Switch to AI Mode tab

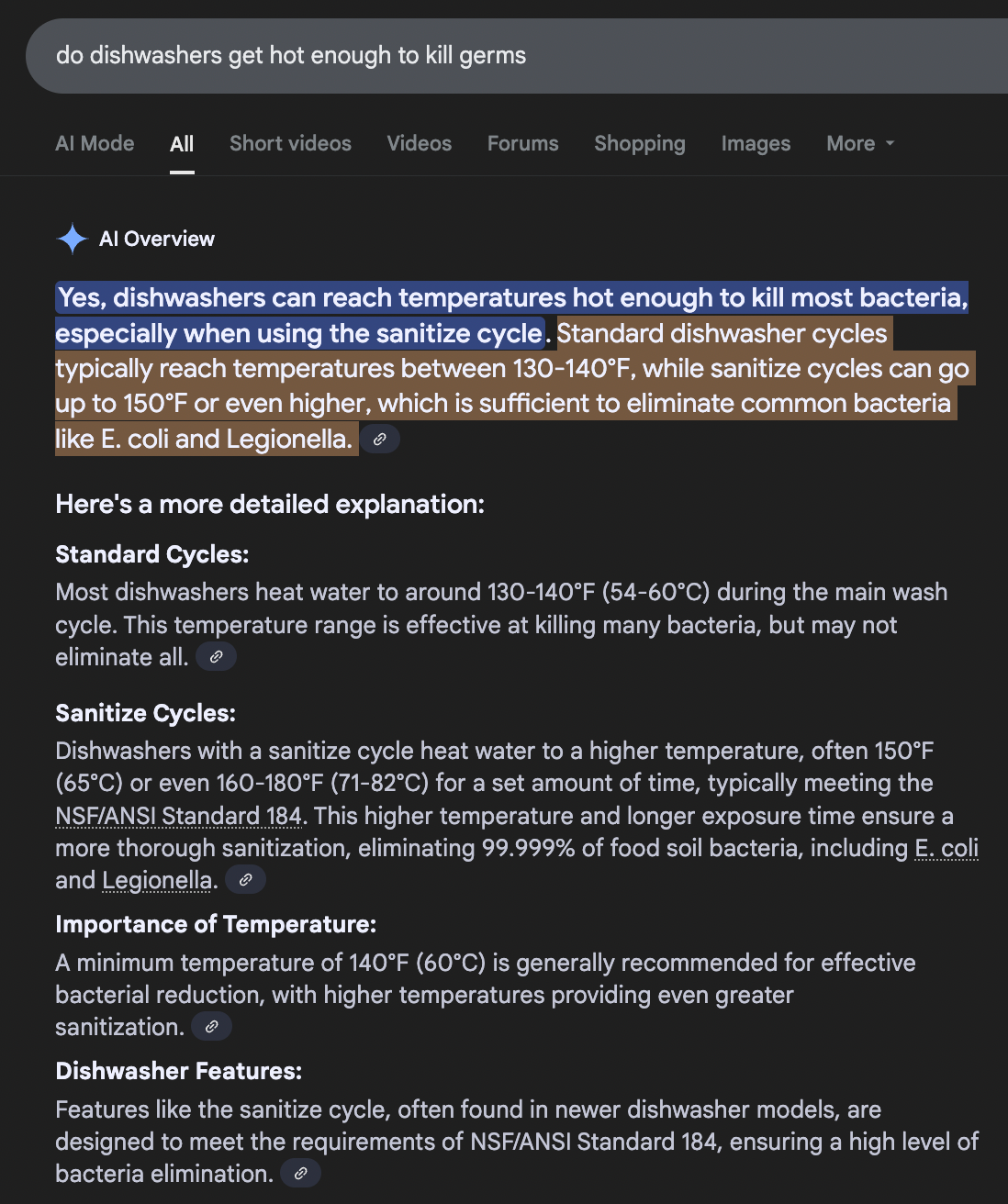(95, 144)
